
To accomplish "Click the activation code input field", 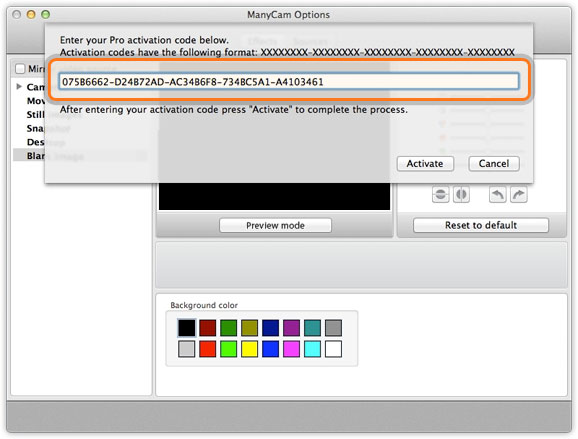I will (x=289, y=81).
